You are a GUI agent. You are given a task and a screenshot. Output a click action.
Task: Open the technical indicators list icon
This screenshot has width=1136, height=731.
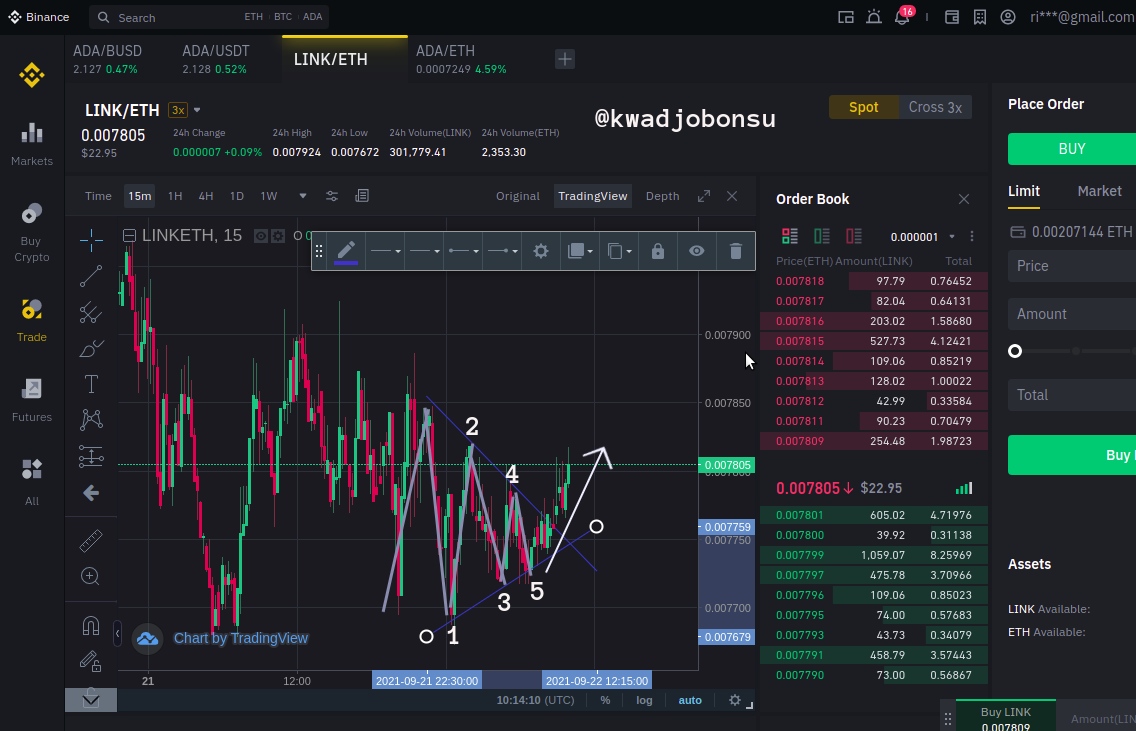click(x=362, y=196)
